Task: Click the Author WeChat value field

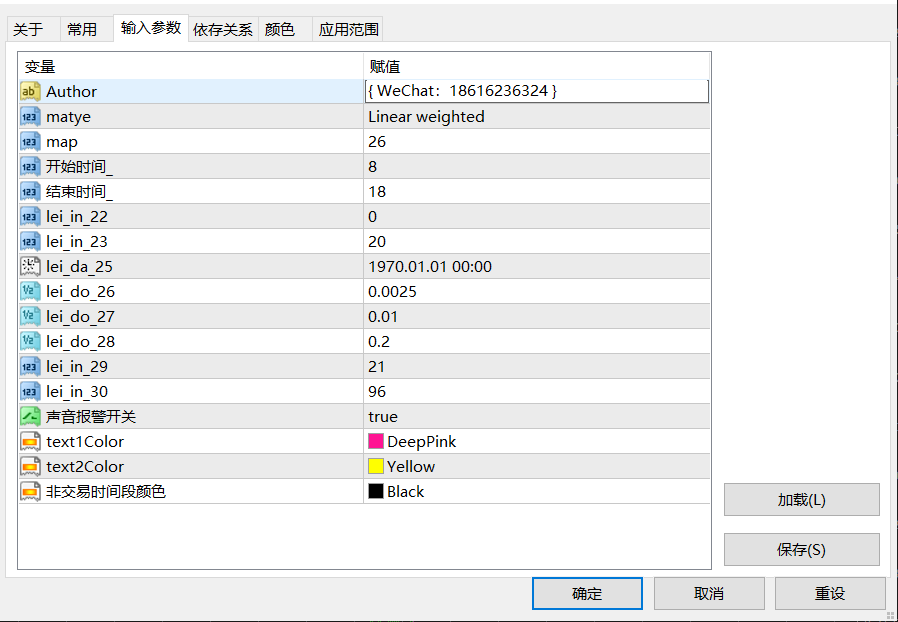Action: click(537, 91)
